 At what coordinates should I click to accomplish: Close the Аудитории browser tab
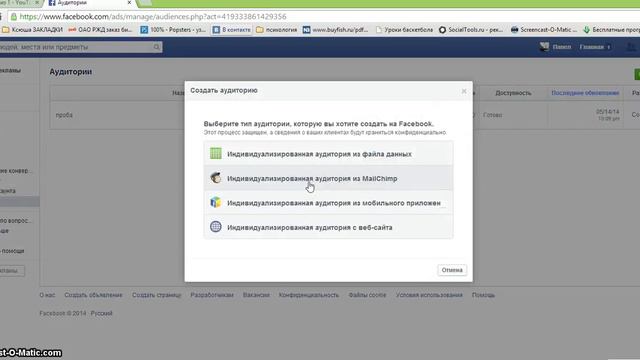(x=129, y=3)
